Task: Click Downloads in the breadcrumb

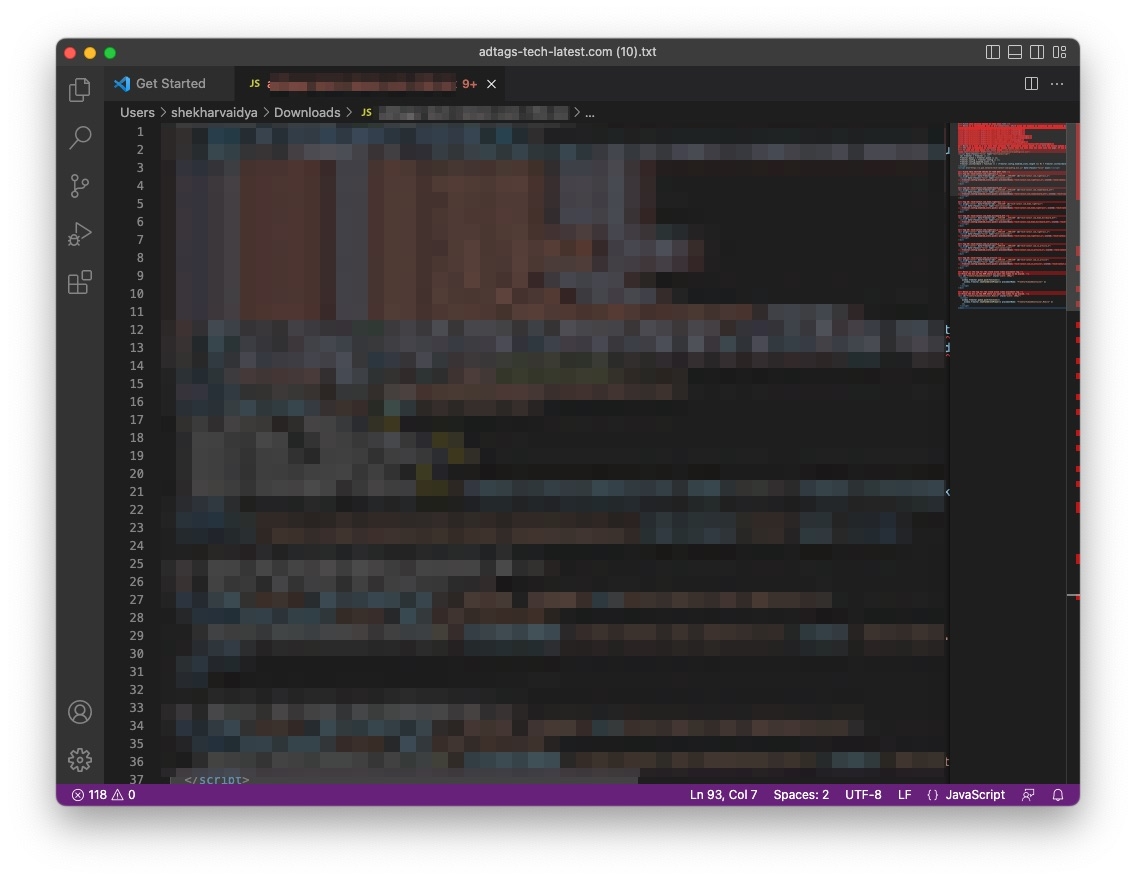Action: [306, 113]
